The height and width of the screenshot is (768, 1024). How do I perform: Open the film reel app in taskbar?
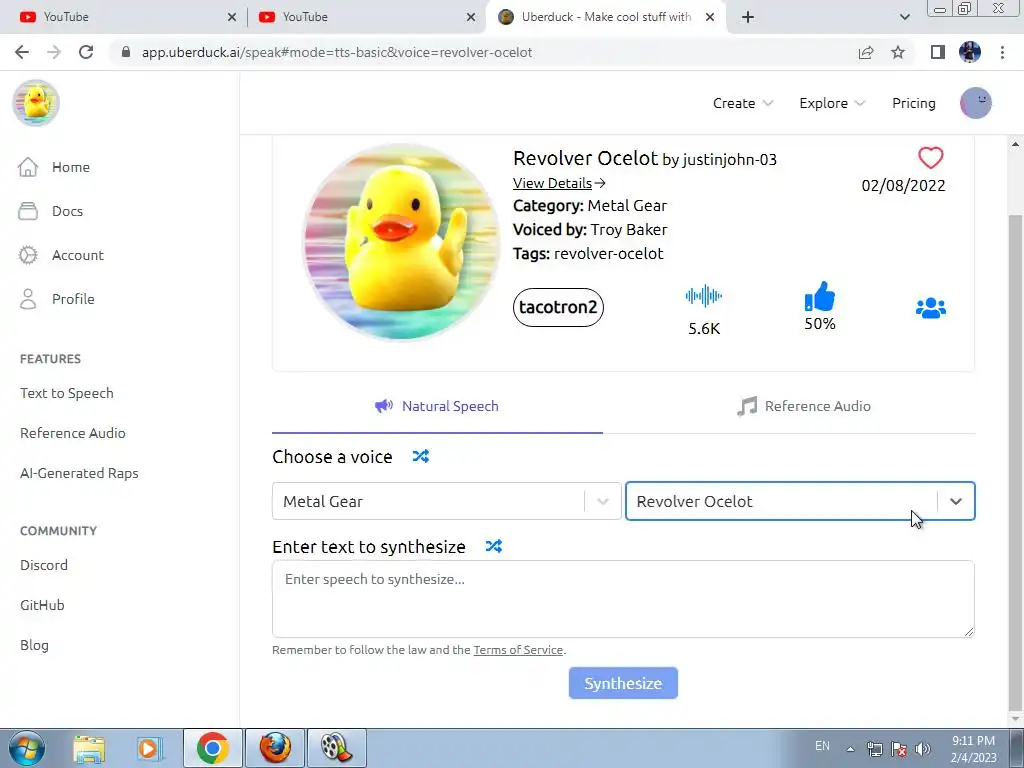point(336,748)
